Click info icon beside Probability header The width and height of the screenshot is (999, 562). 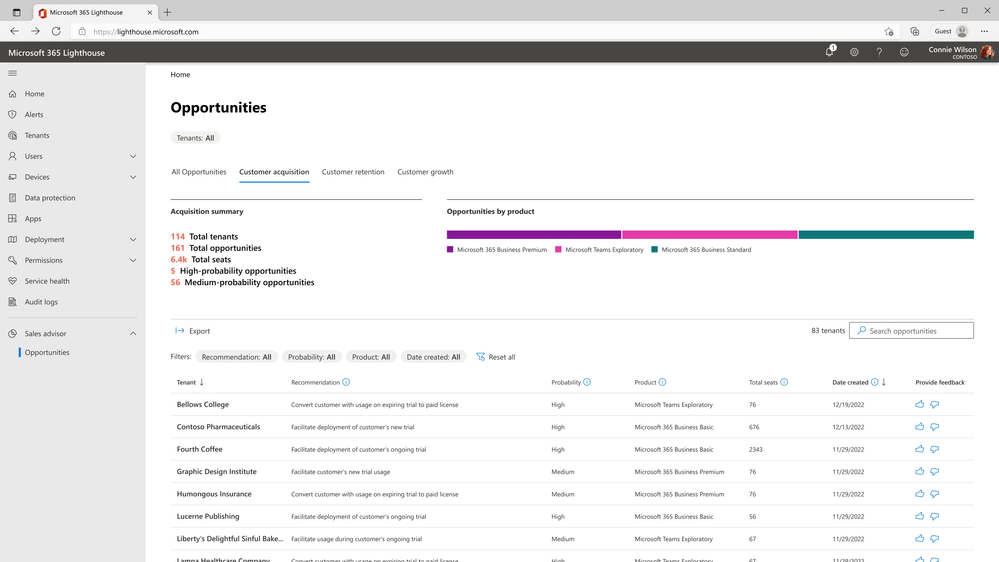[x=587, y=382]
